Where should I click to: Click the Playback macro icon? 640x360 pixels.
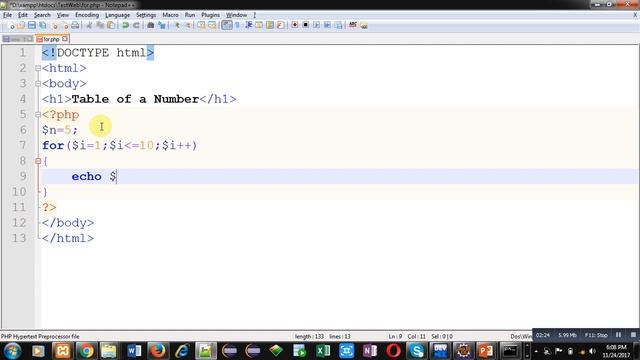point(316,25)
